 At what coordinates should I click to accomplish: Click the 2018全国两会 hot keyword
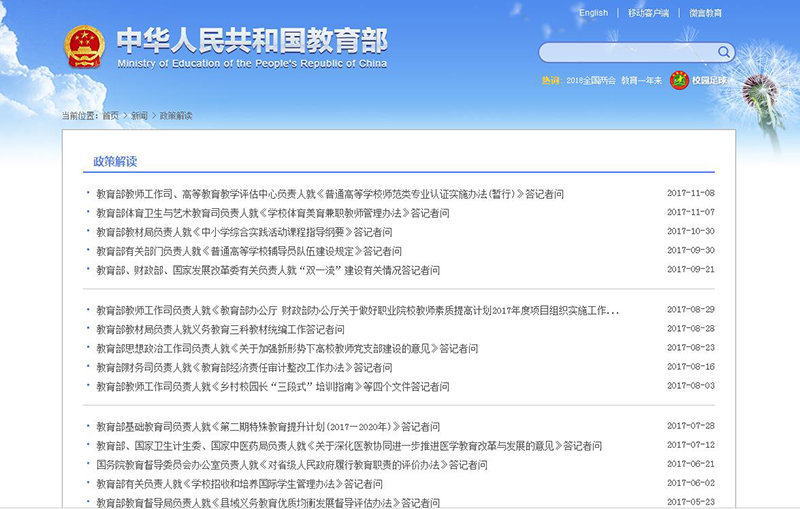coord(590,80)
